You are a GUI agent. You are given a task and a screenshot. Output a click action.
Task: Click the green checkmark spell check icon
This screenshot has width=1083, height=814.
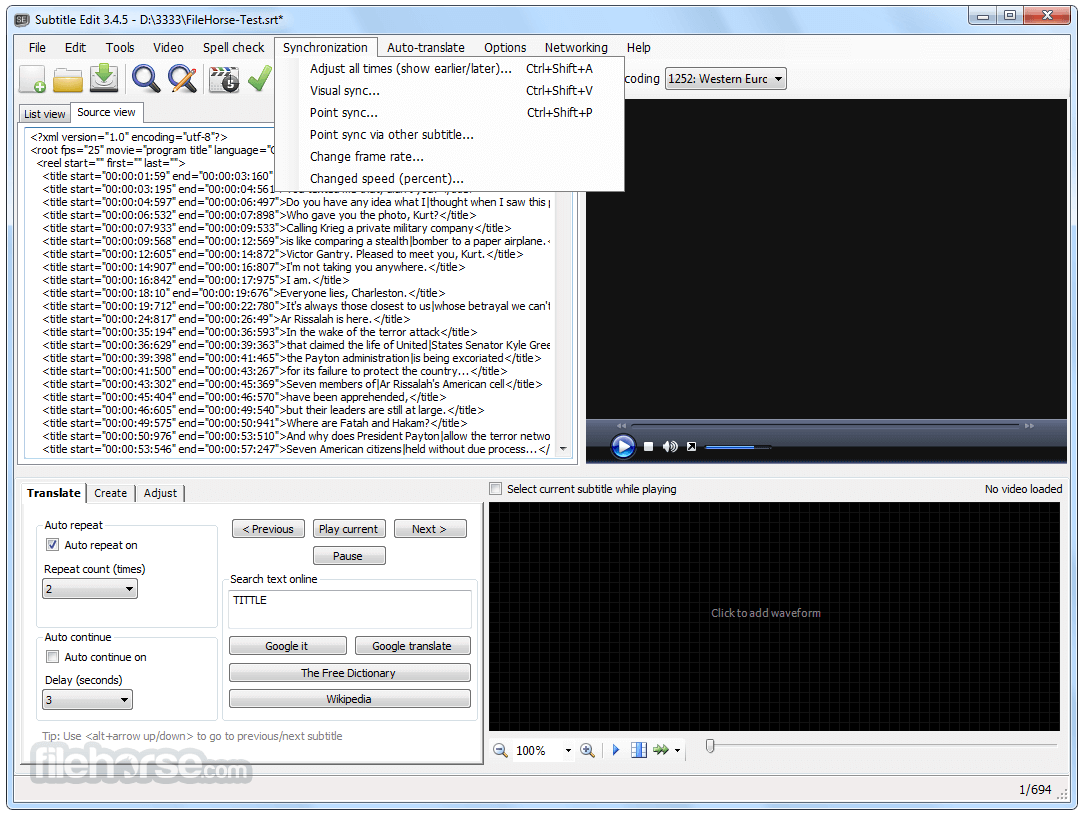tap(259, 79)
